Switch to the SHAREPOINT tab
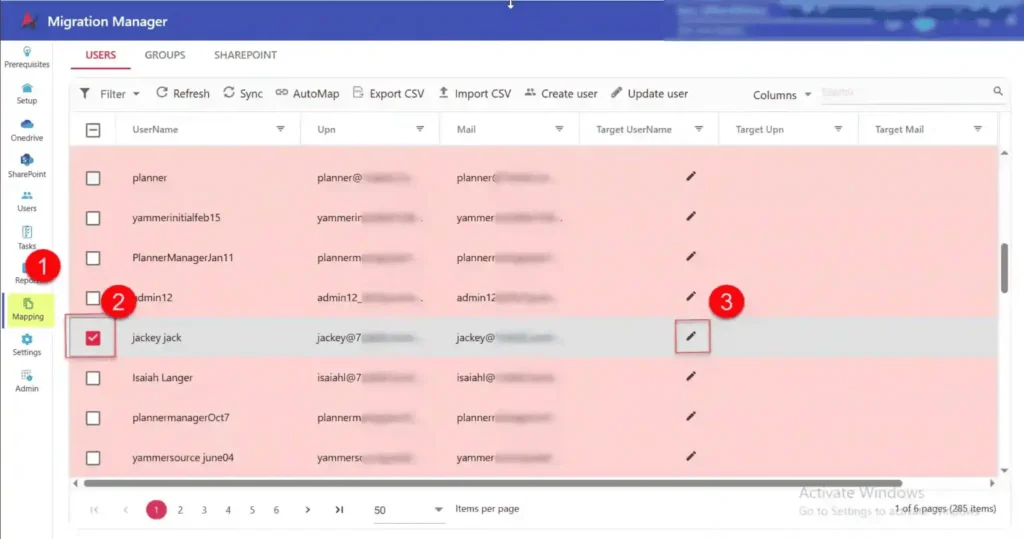 [x=245, y=55]
